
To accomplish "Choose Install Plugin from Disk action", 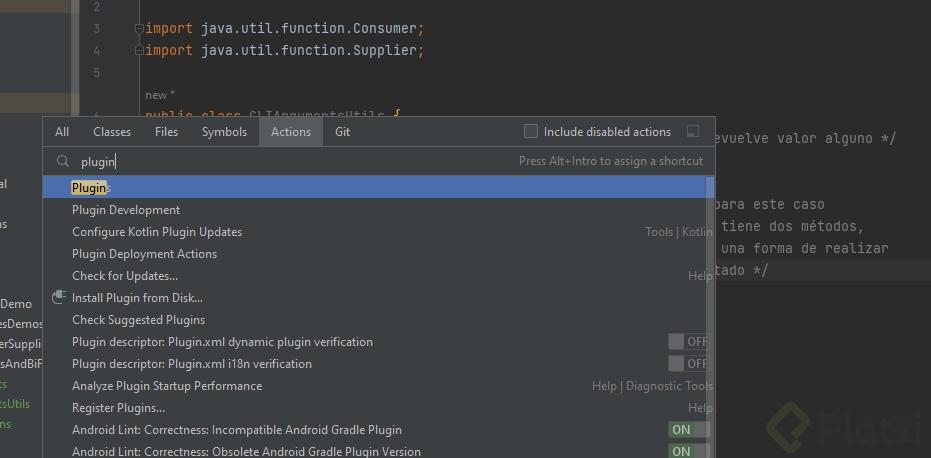I will pyautogui.click(x=137, y=298).
